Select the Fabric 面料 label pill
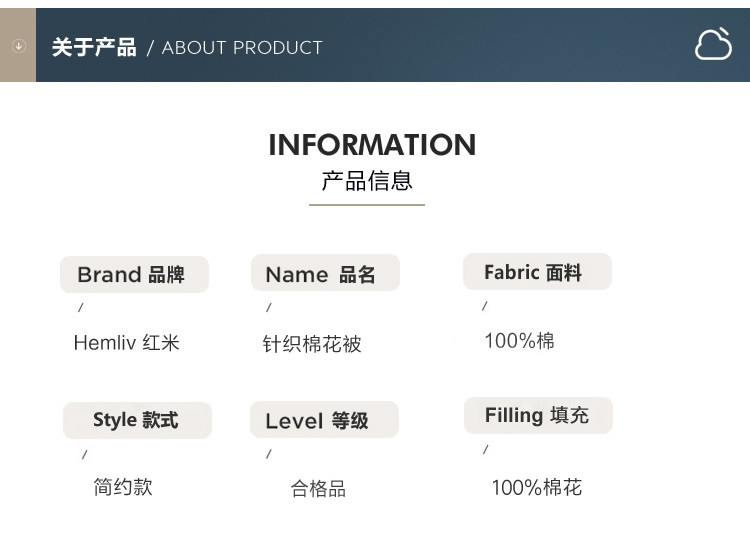This screenshot has height=543, width=750. click(538, 271)
